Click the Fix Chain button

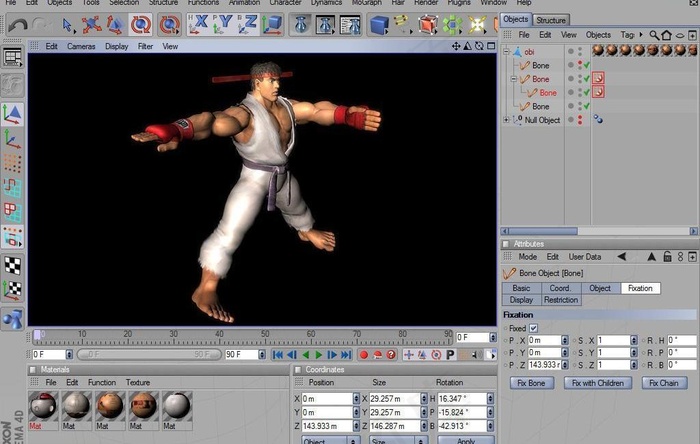pos(664,383)
